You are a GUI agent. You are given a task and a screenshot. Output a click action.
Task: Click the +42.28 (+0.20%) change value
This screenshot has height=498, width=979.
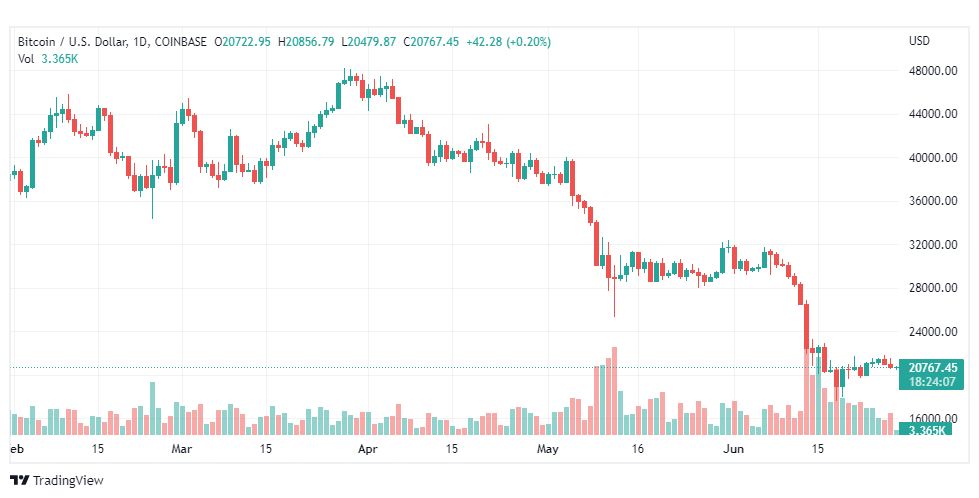pos(508,42)
